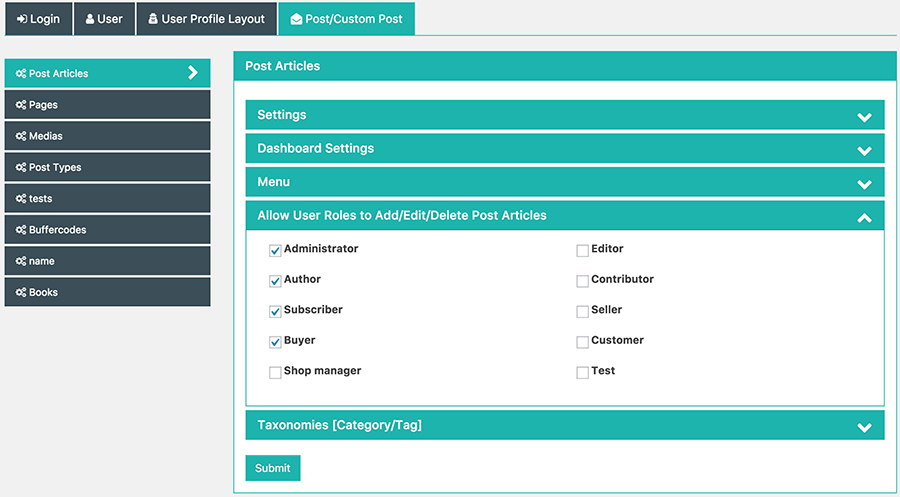
Task: Collapse the Allow User Roles section chevron
Action: [x=864, y=218]
